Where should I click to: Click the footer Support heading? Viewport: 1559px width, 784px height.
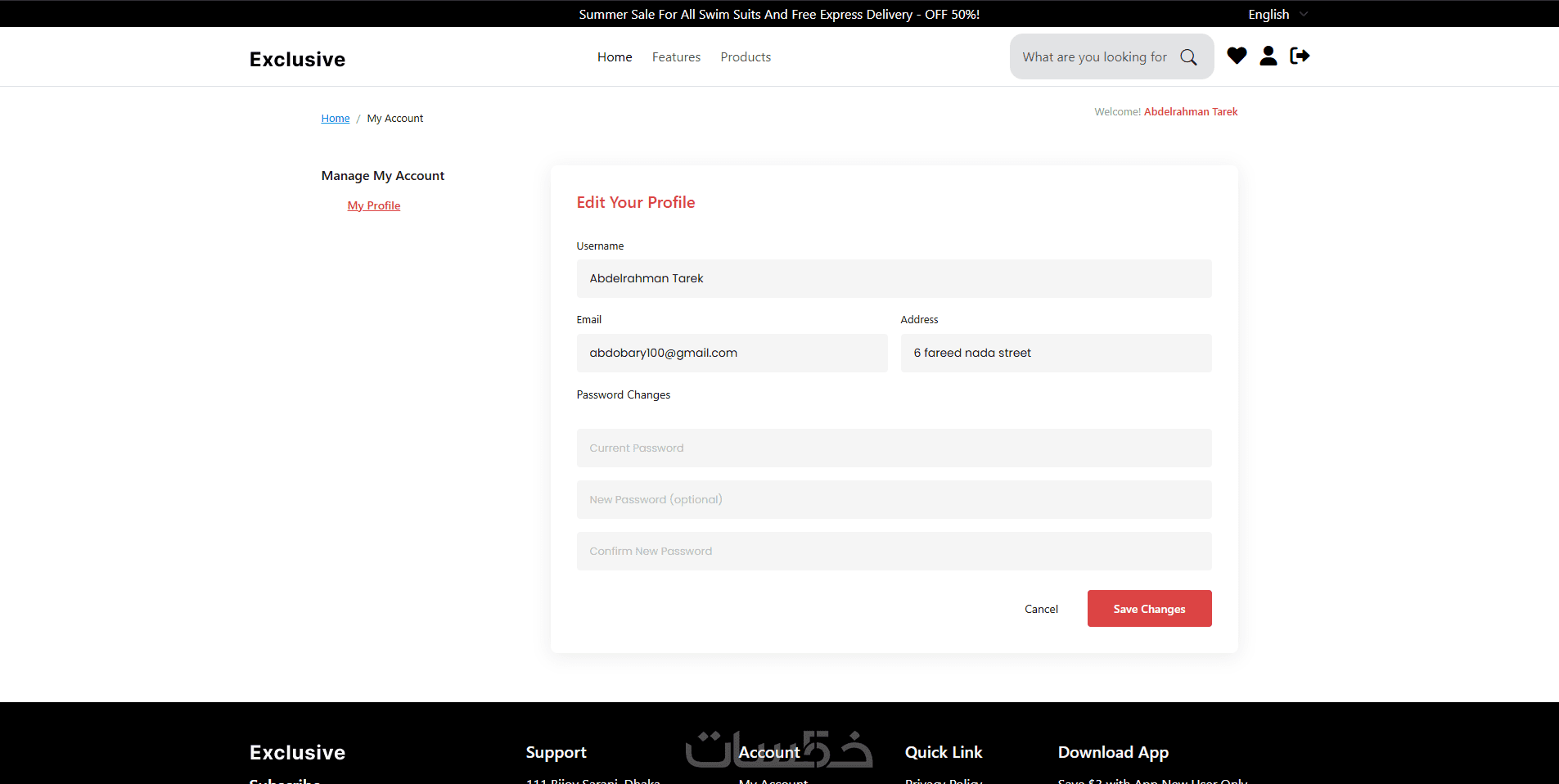coord(556,753)
